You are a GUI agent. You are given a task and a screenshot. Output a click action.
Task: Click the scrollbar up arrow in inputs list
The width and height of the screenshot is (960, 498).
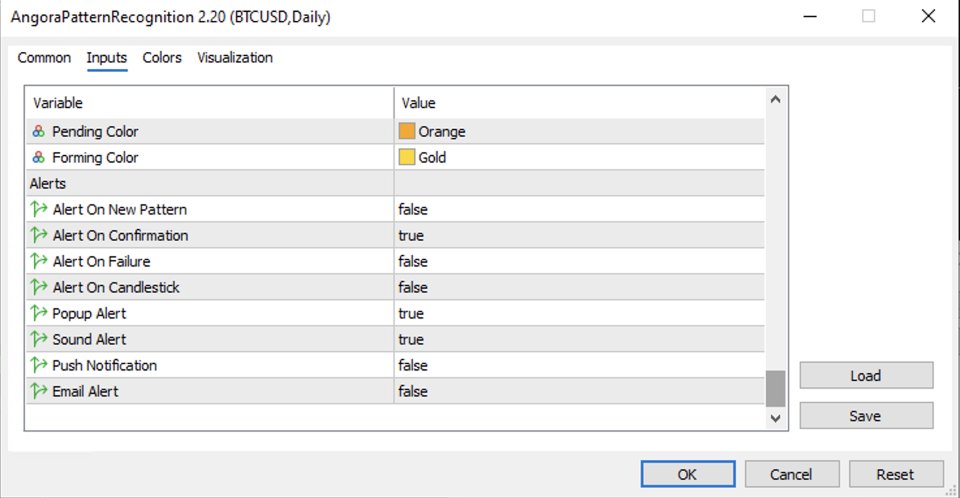(775, 99)
